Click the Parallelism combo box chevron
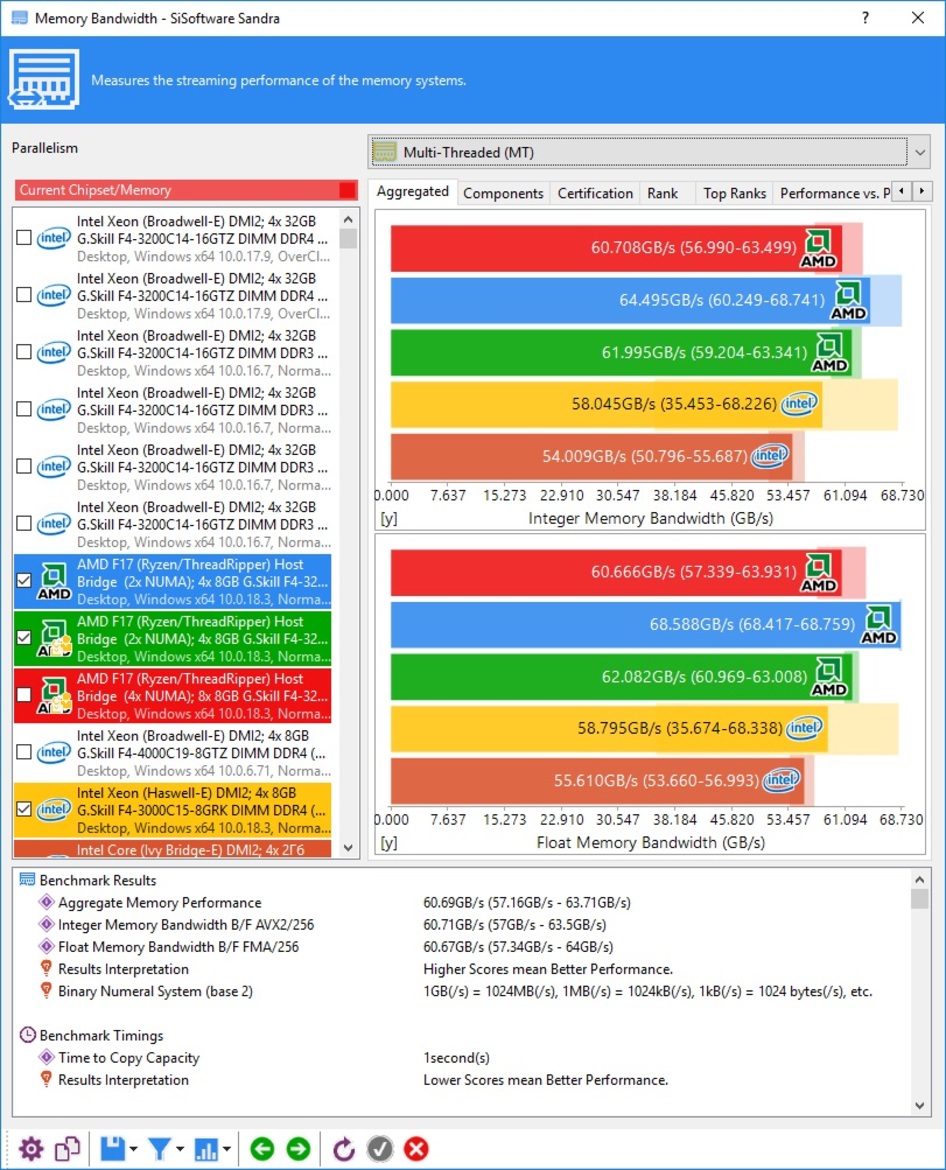 [920, 152]
